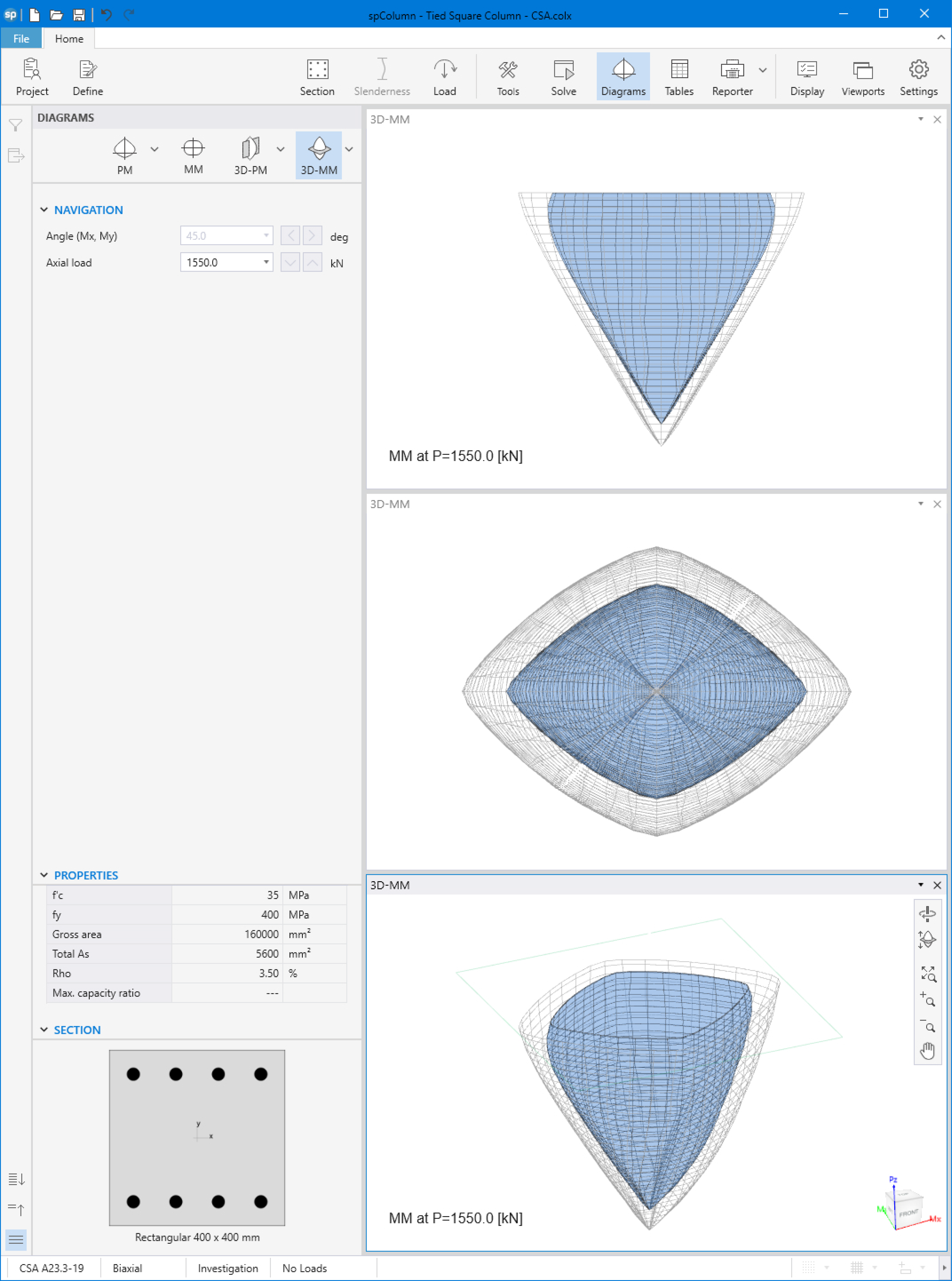Open the Axial load dropdown

tap(266, 262)
